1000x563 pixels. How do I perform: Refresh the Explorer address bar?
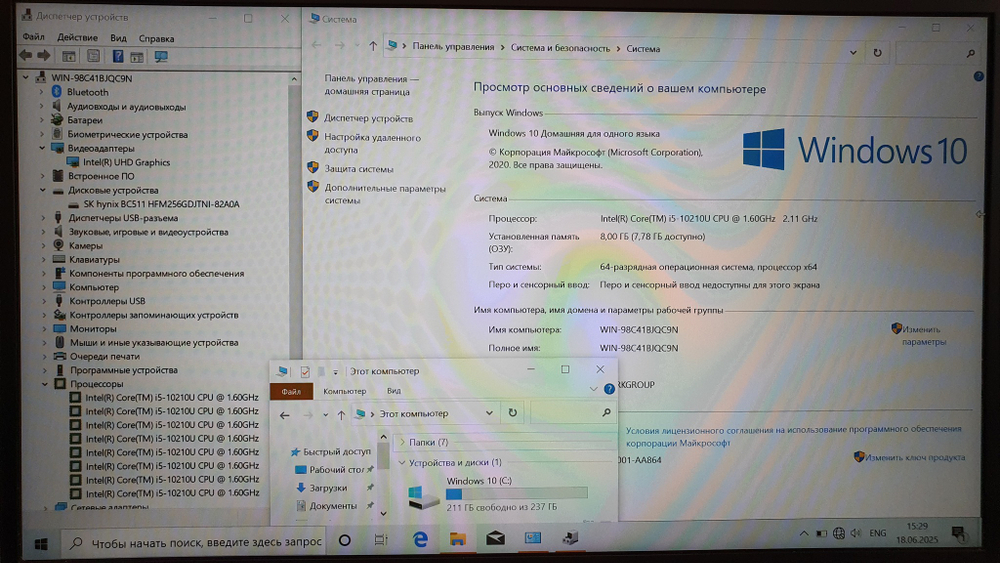click(512, 413)
